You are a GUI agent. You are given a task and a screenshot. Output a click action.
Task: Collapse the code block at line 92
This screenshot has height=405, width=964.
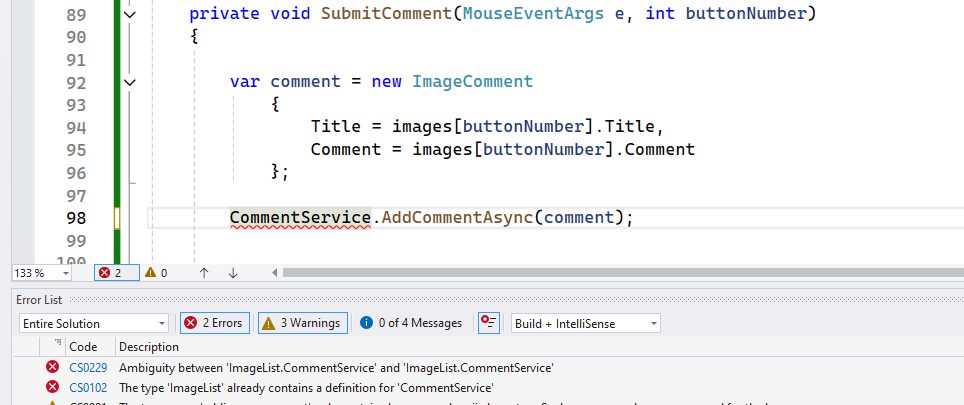pyautogui.click(x=130, y=82)
